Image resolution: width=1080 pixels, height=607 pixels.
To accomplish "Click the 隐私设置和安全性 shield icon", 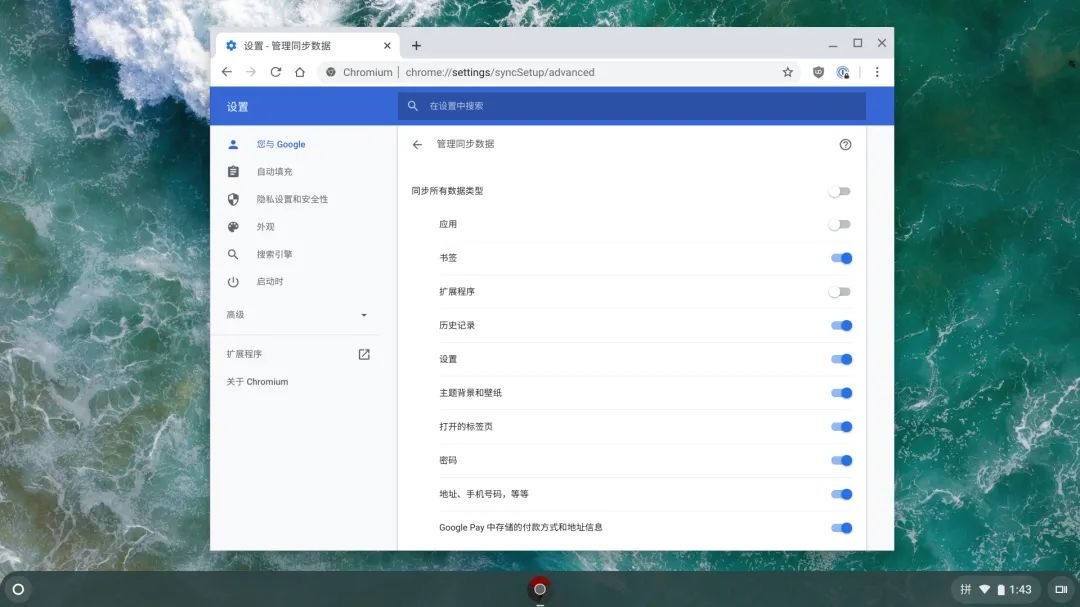I will pos(233,199).
